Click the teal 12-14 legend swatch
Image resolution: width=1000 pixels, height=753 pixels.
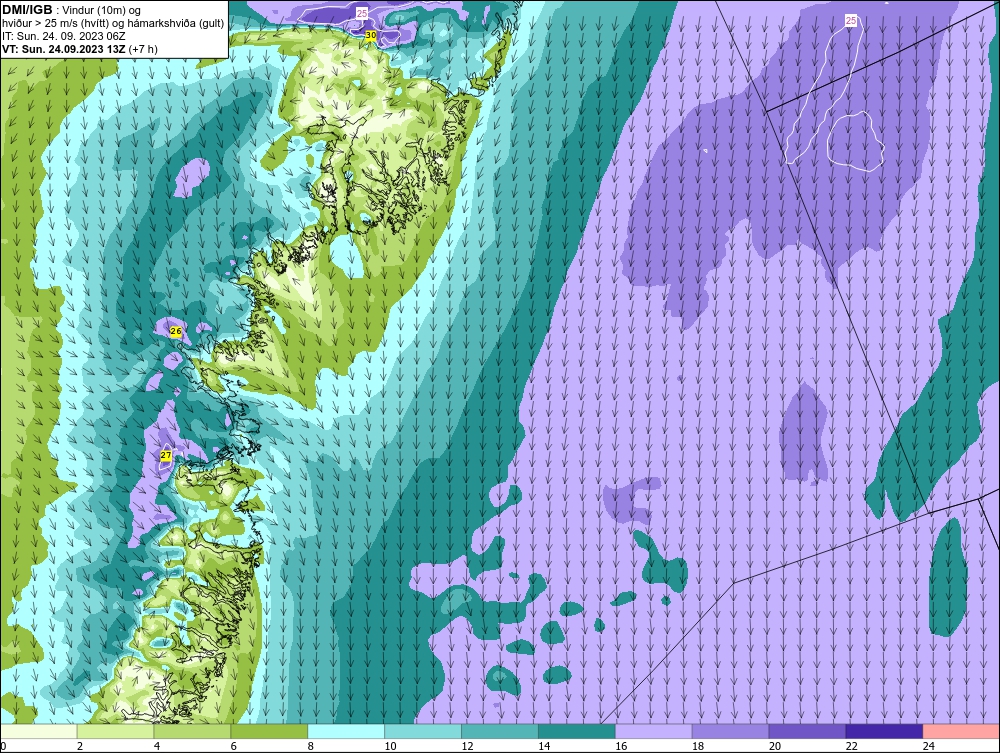coord(500,731)
